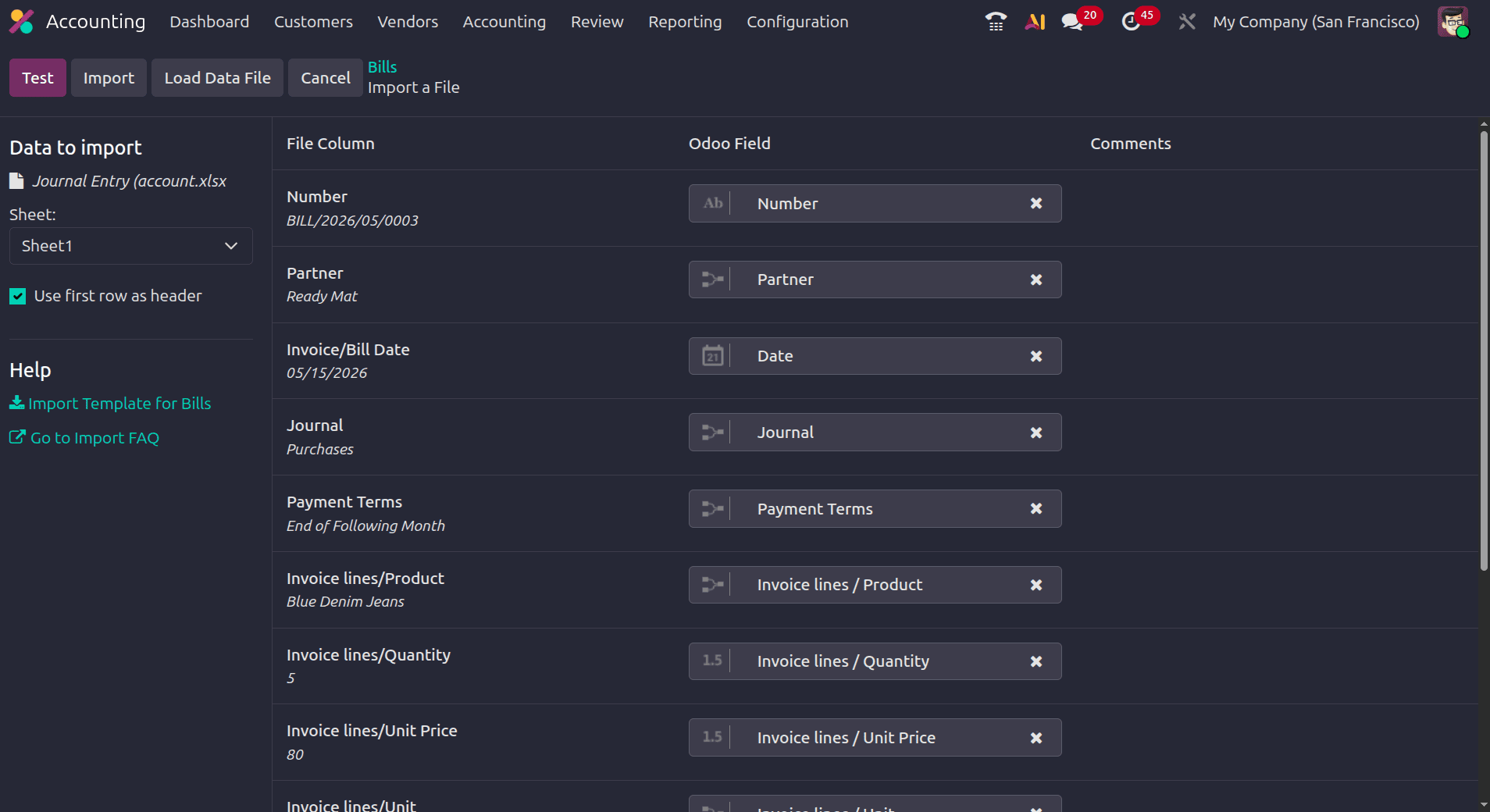
Task: Open the Customers menu
Action: [313, 22]
